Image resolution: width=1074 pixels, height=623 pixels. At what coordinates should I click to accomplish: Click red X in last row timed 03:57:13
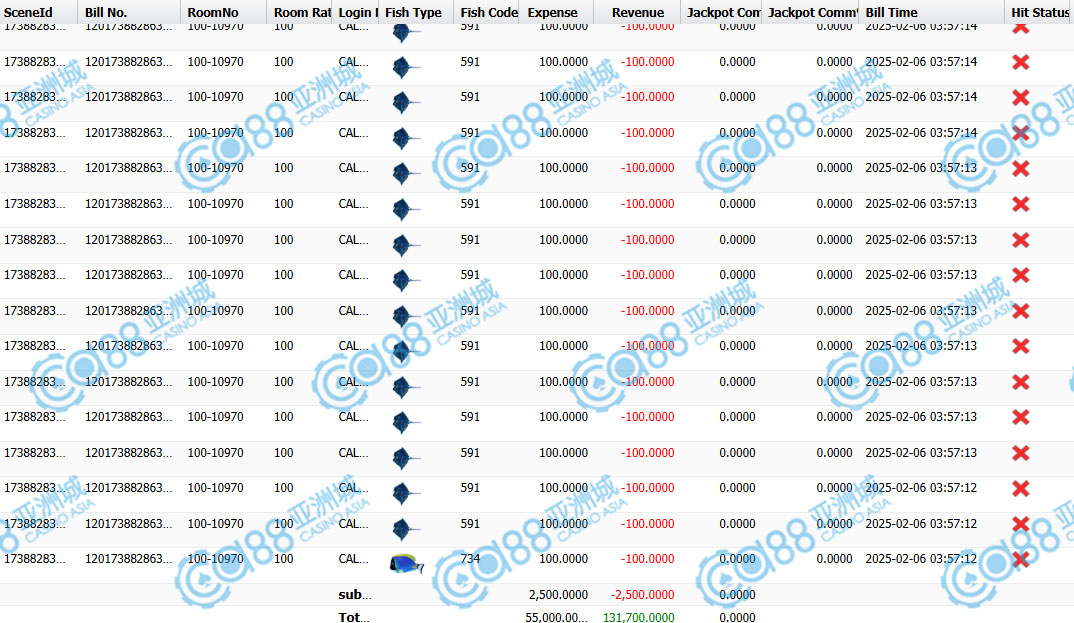(x=1021, y=453)
